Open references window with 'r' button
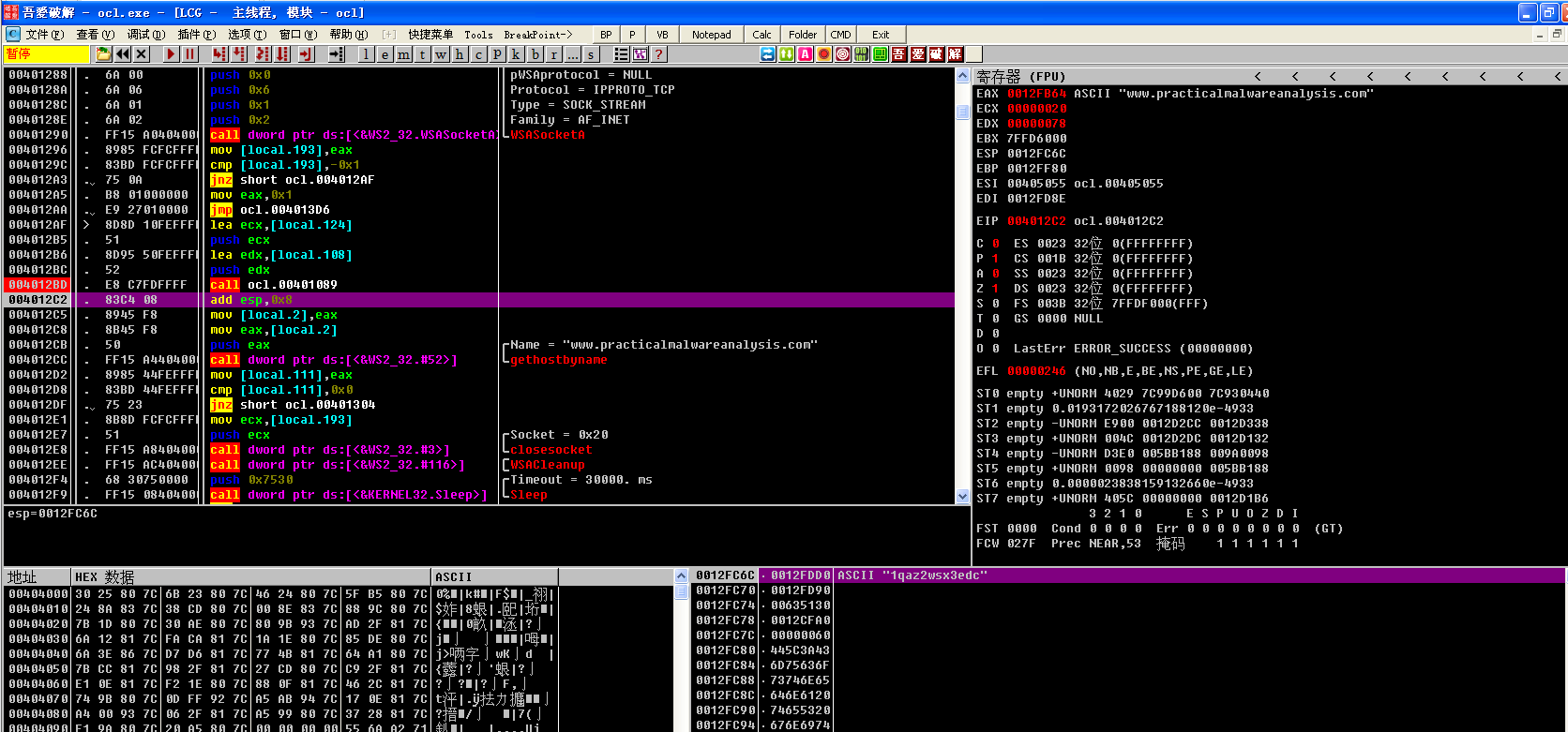 pyautogui.click(x=553, y=54)
